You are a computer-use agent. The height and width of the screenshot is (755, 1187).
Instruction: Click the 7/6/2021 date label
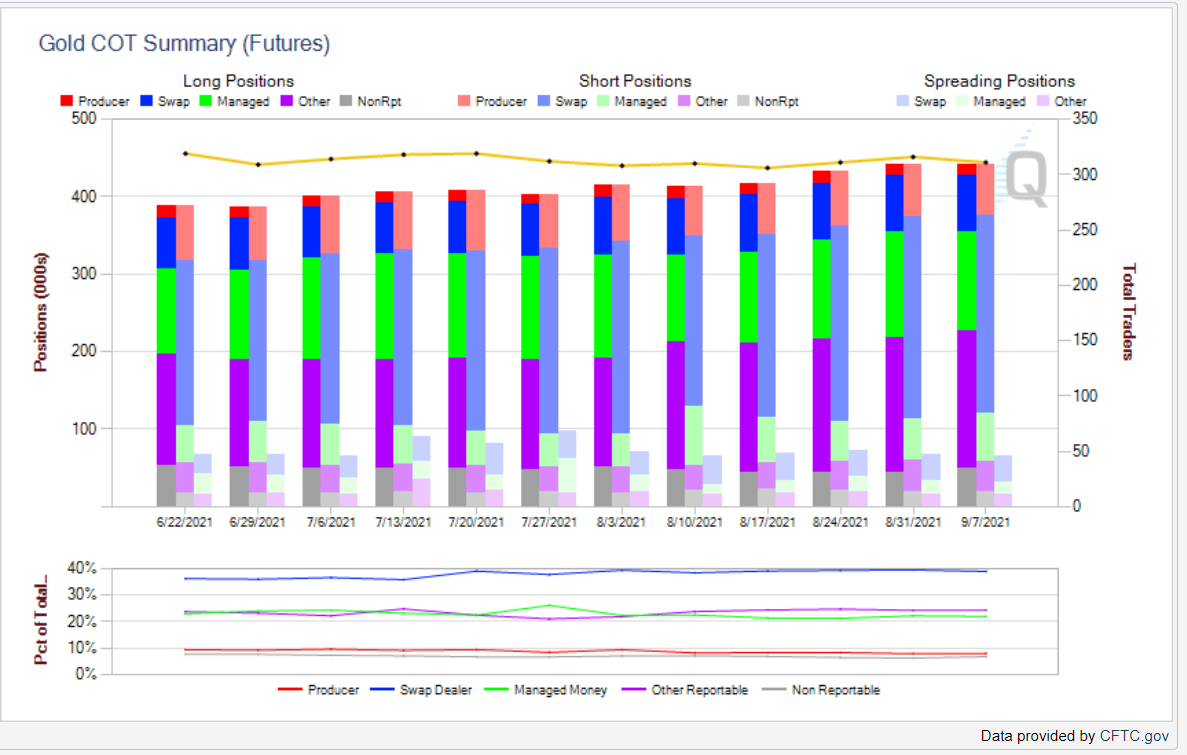click(331, 522)
